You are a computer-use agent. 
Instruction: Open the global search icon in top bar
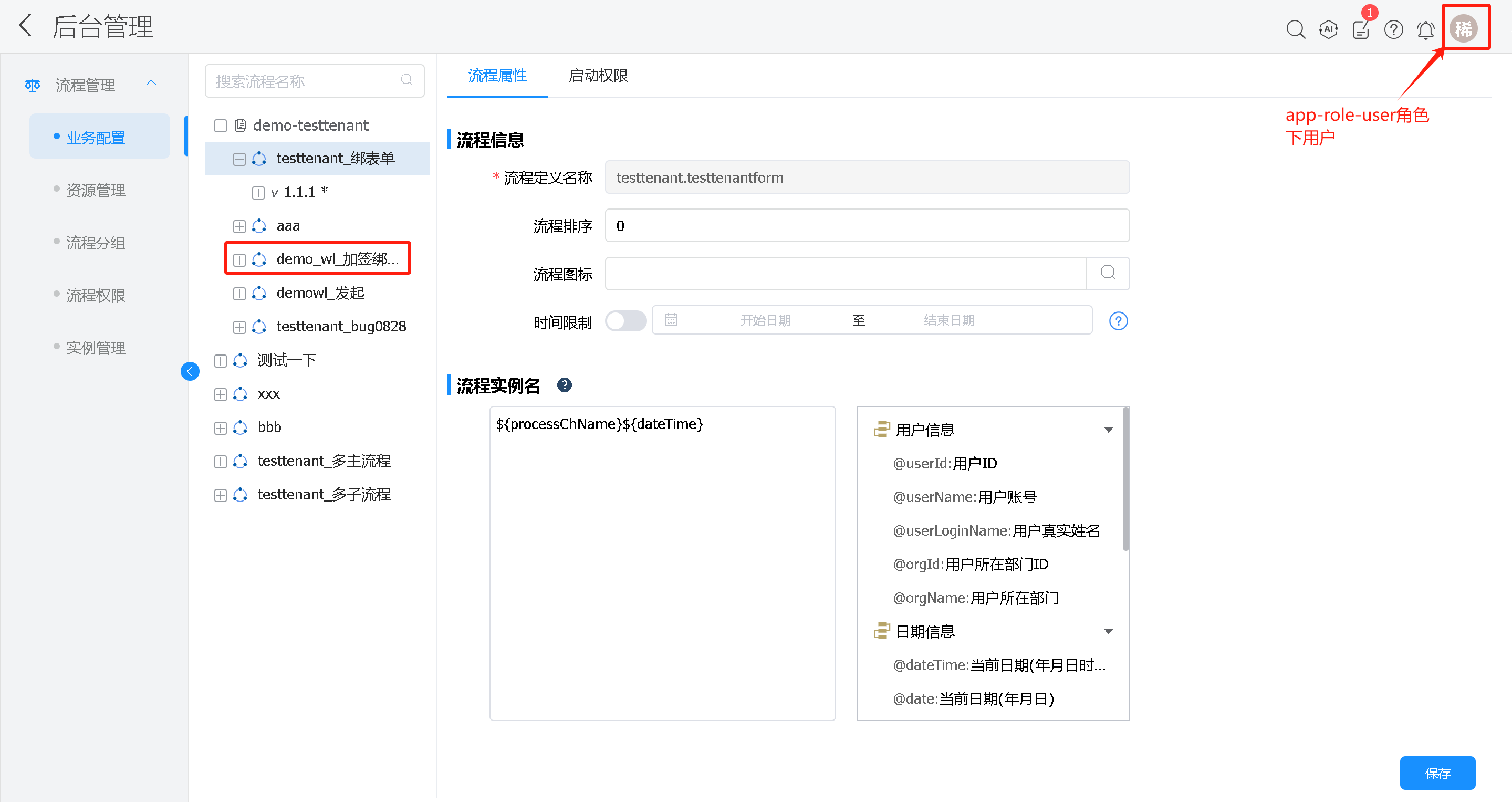click(x=1296, y=29)
